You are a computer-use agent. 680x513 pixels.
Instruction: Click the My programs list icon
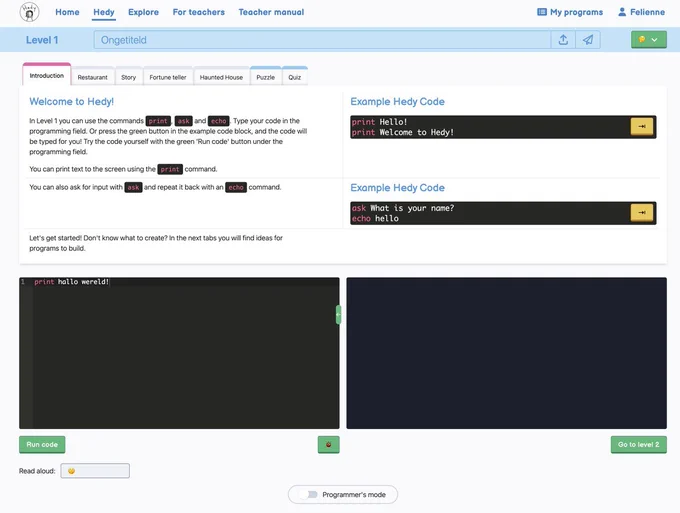[542, 12]
